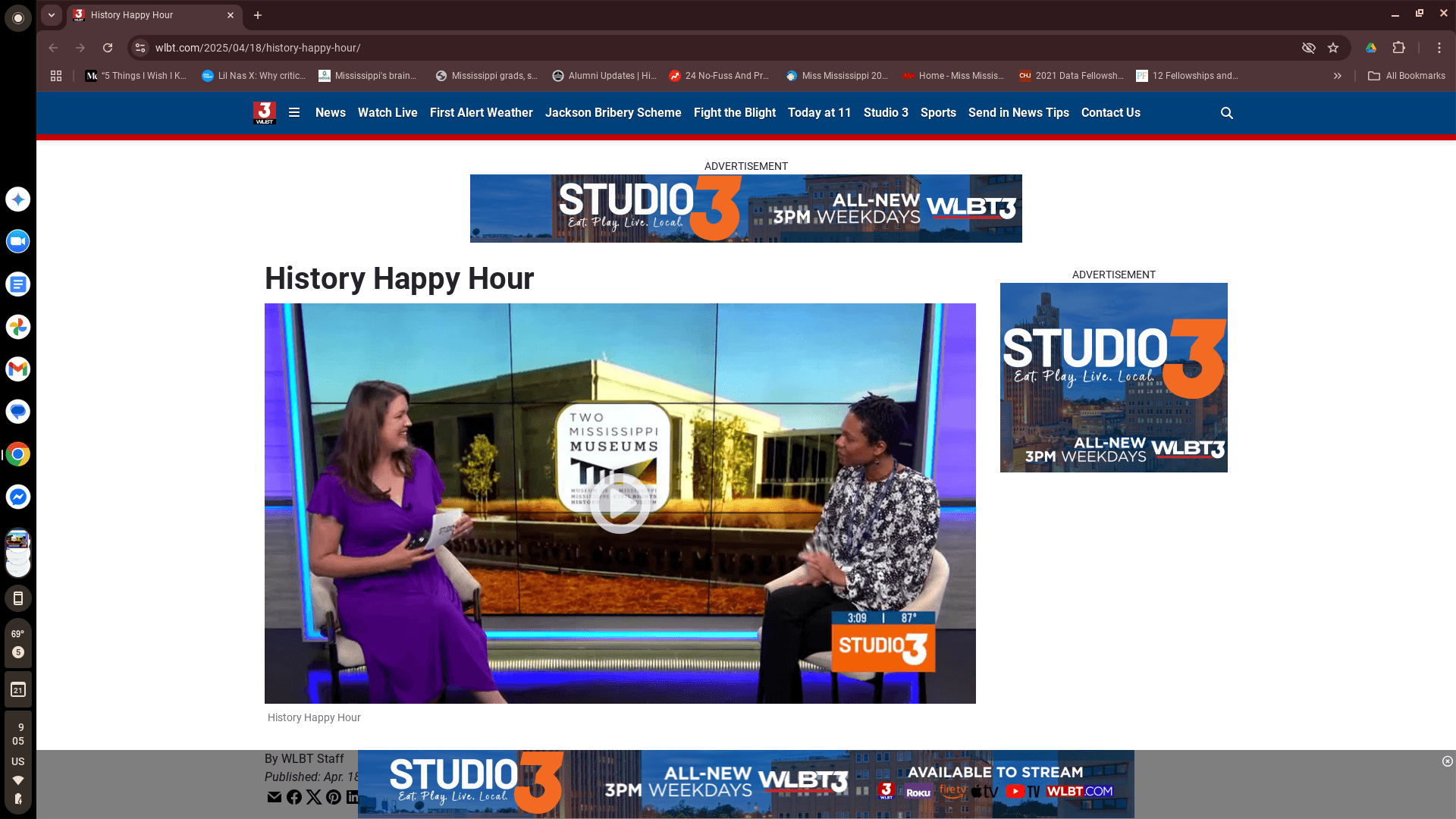Open Google Chat bubble app on shelf
The image size is (1456, 819).
coord(18,412)
